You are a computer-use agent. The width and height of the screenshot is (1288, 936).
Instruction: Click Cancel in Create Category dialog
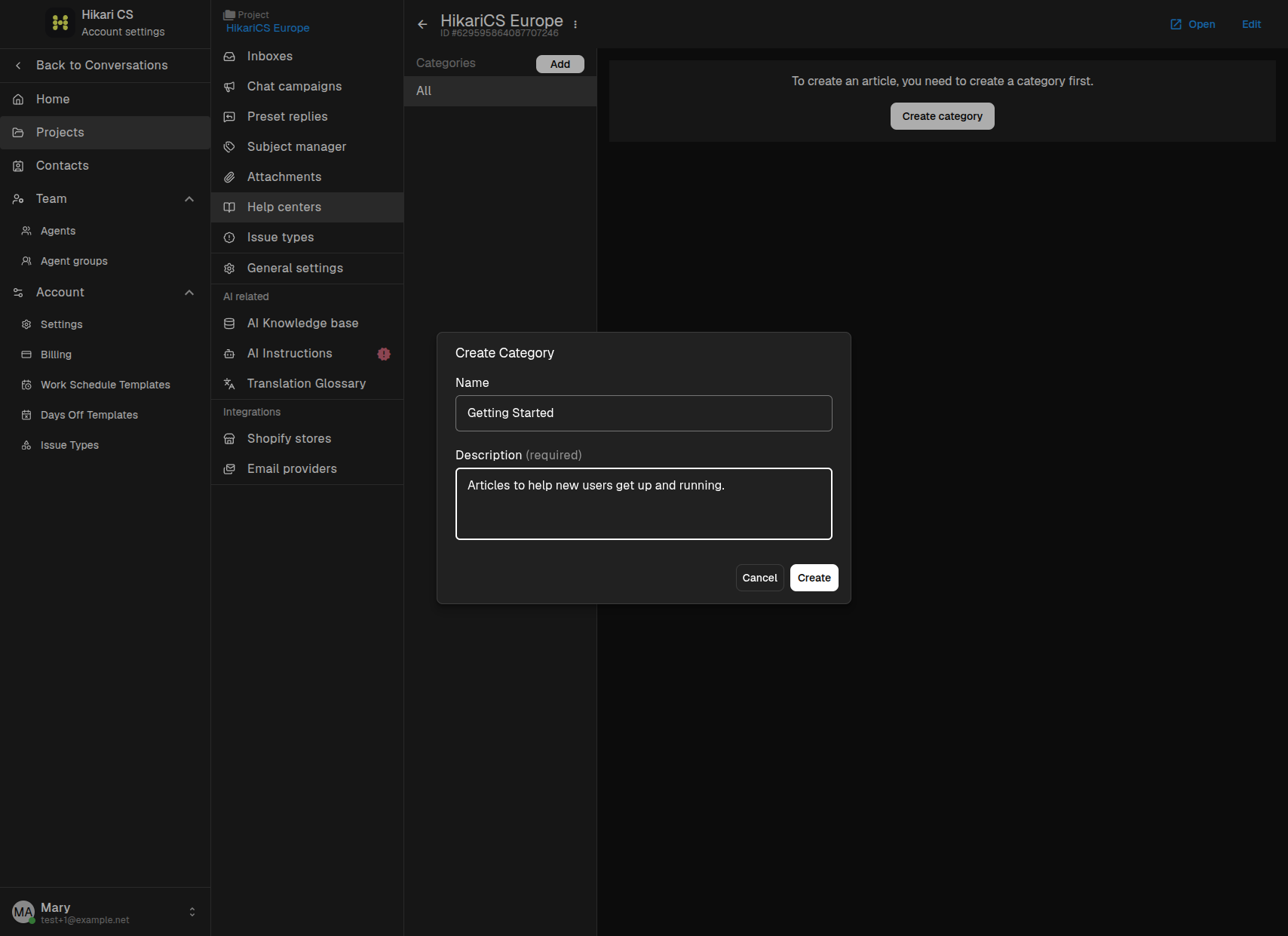759,578
